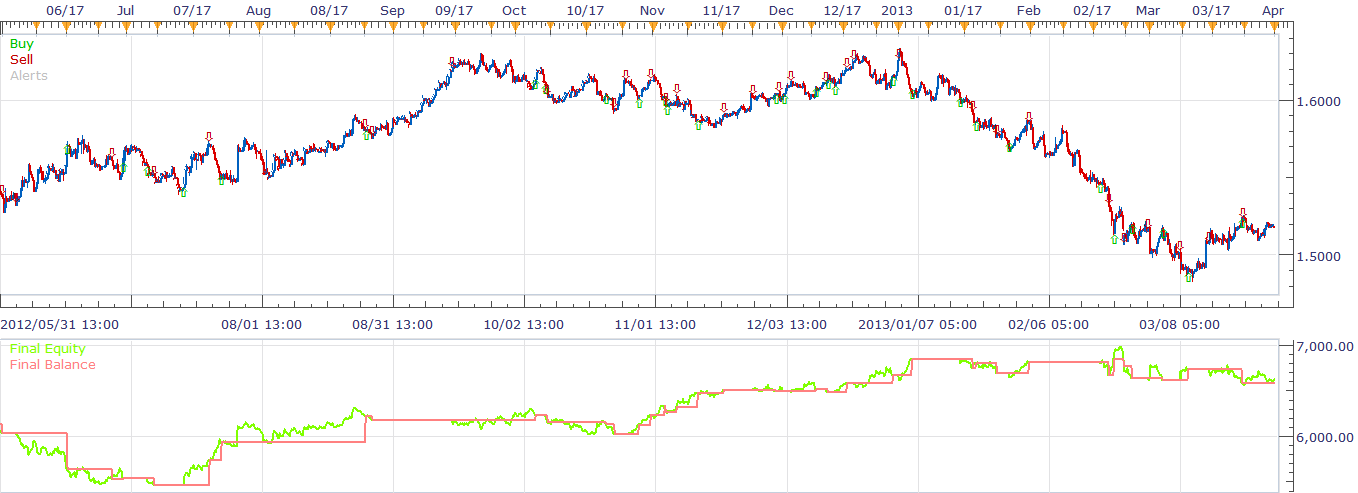Click the orange marker below the Sep label

click(x=393, y=26)
